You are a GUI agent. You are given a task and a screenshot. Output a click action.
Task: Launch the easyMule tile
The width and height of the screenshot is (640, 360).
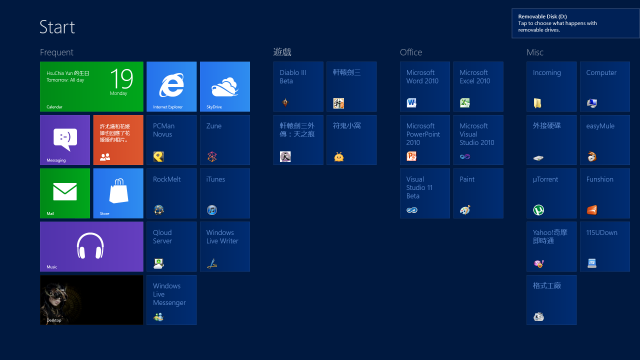605,140
